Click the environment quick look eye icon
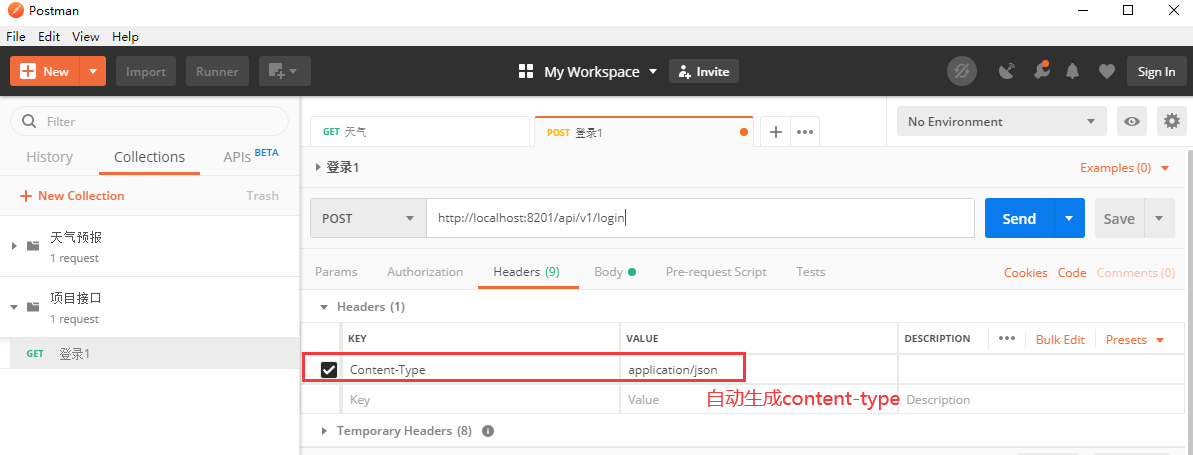Viewport: 1193px width, 455px height. tap(1132, 122)
